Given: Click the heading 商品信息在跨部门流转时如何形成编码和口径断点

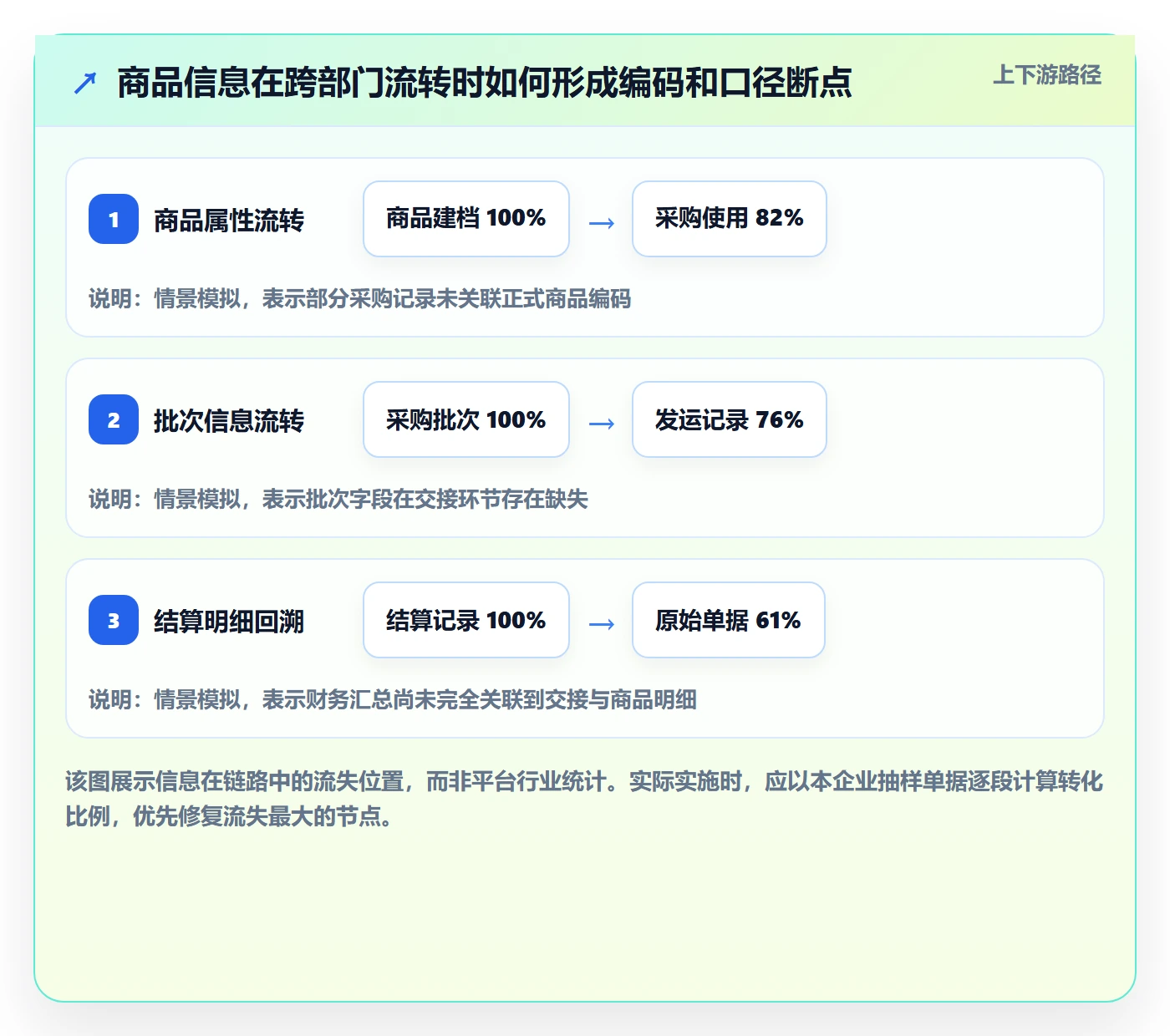Looking at the screenshot, I should tap(485, 83).
